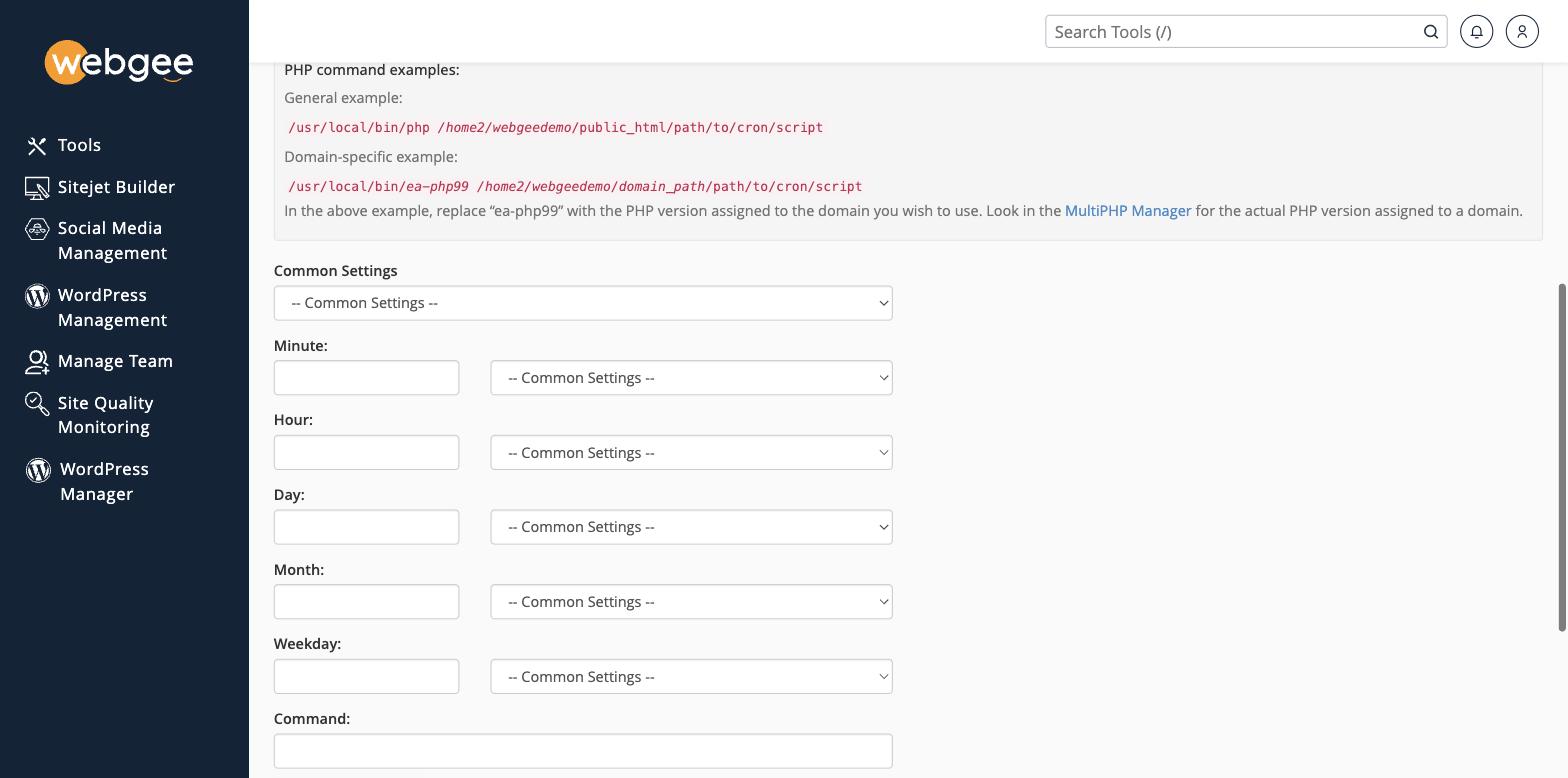Expand the Hour common settings dropdown

[691, 453]
